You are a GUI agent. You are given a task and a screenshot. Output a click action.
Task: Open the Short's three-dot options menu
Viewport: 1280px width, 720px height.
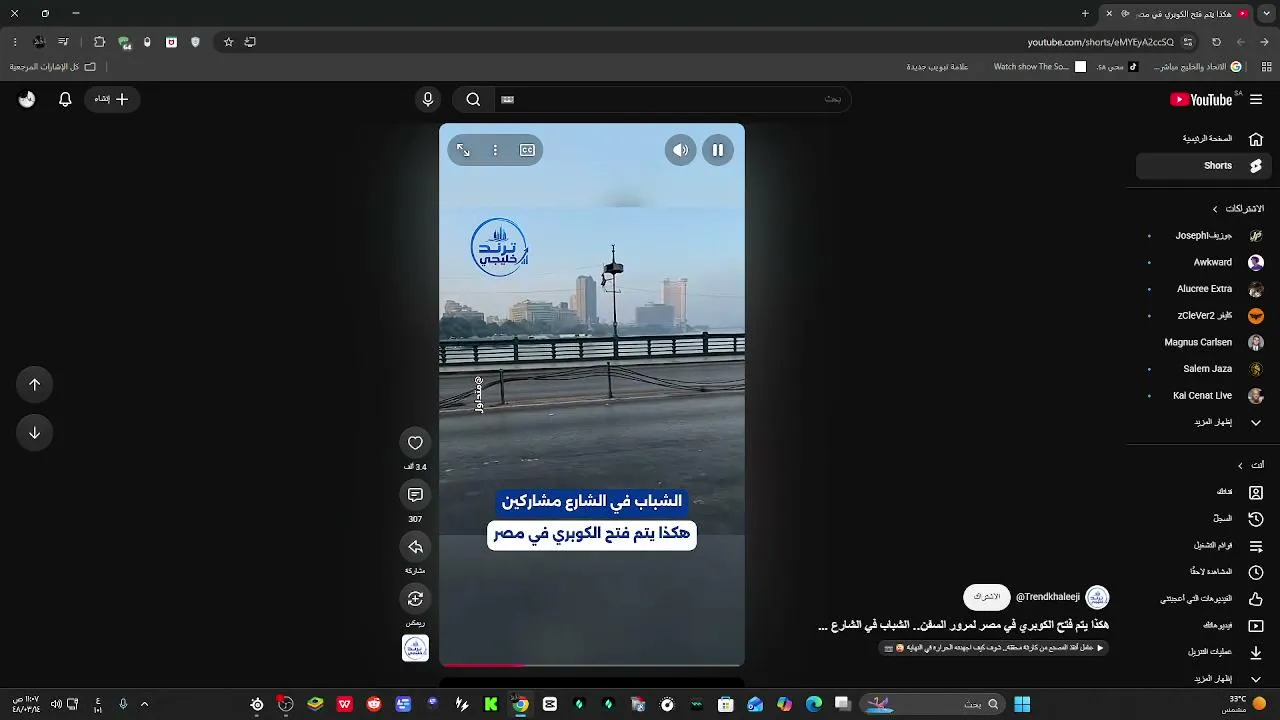495,150
